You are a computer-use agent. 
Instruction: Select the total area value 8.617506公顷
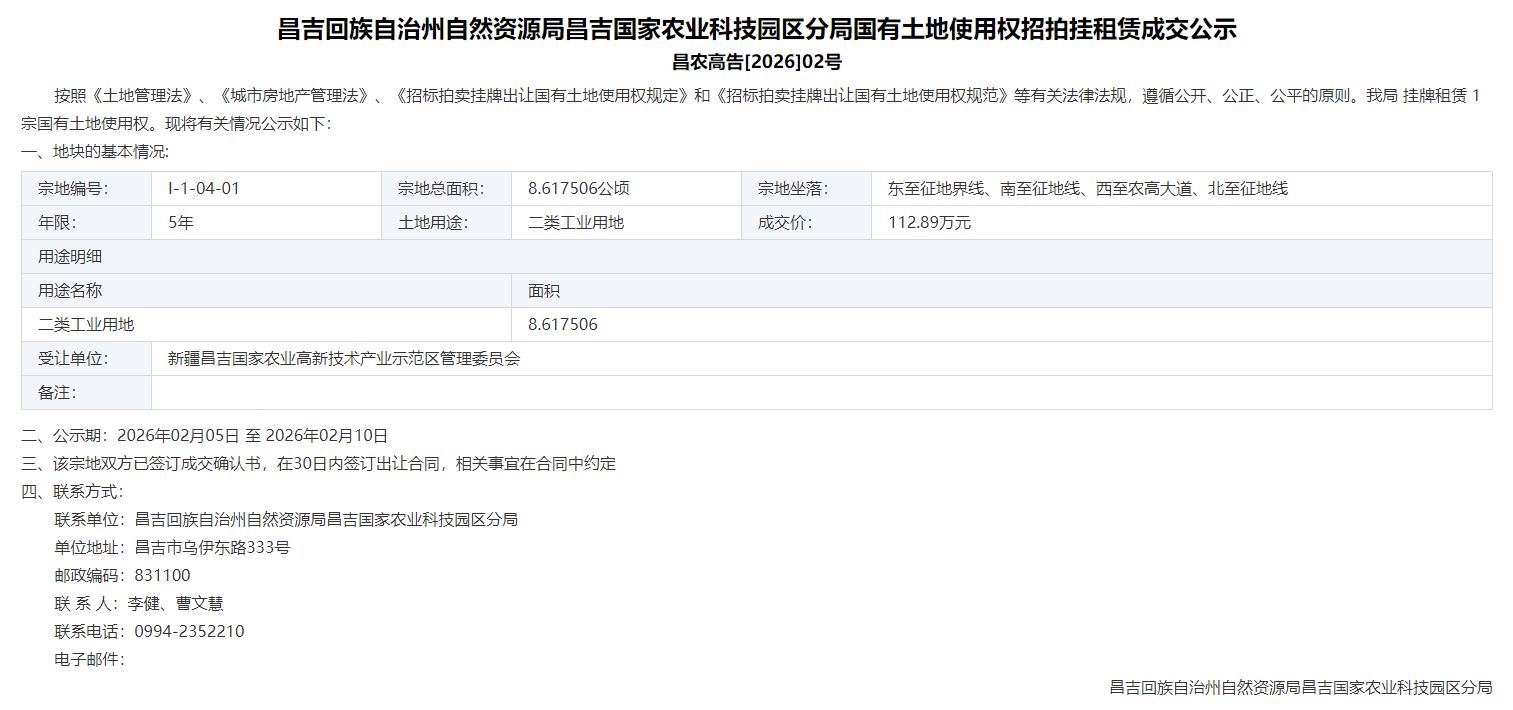click(x=578, y=188)
